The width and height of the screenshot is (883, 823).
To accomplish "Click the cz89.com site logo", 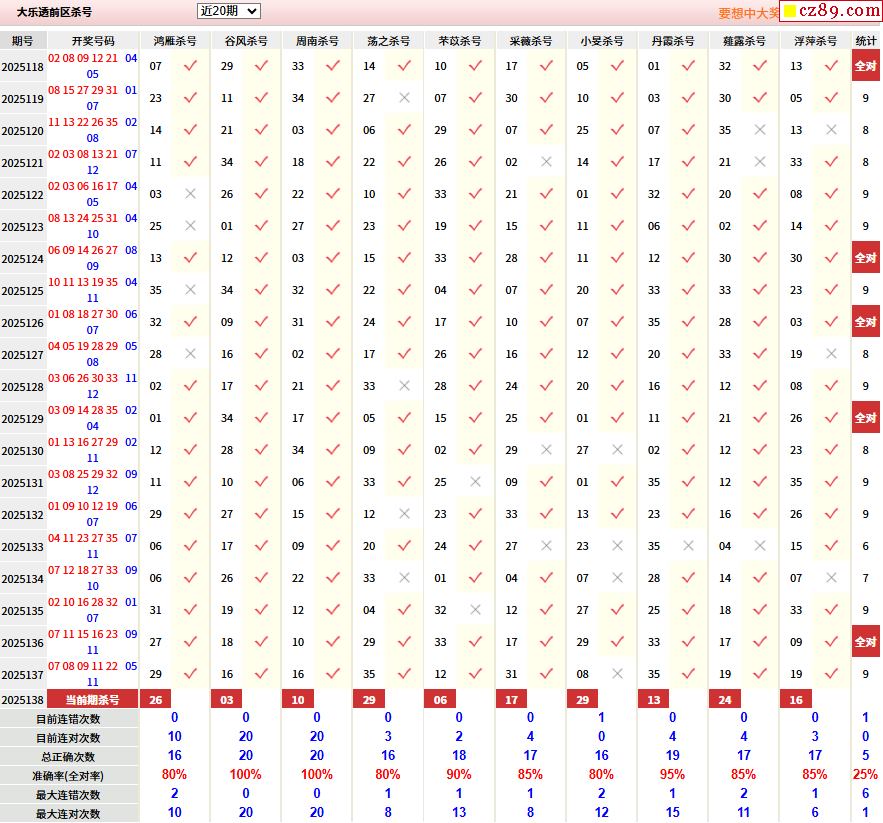I will click(x=830, y=11).
